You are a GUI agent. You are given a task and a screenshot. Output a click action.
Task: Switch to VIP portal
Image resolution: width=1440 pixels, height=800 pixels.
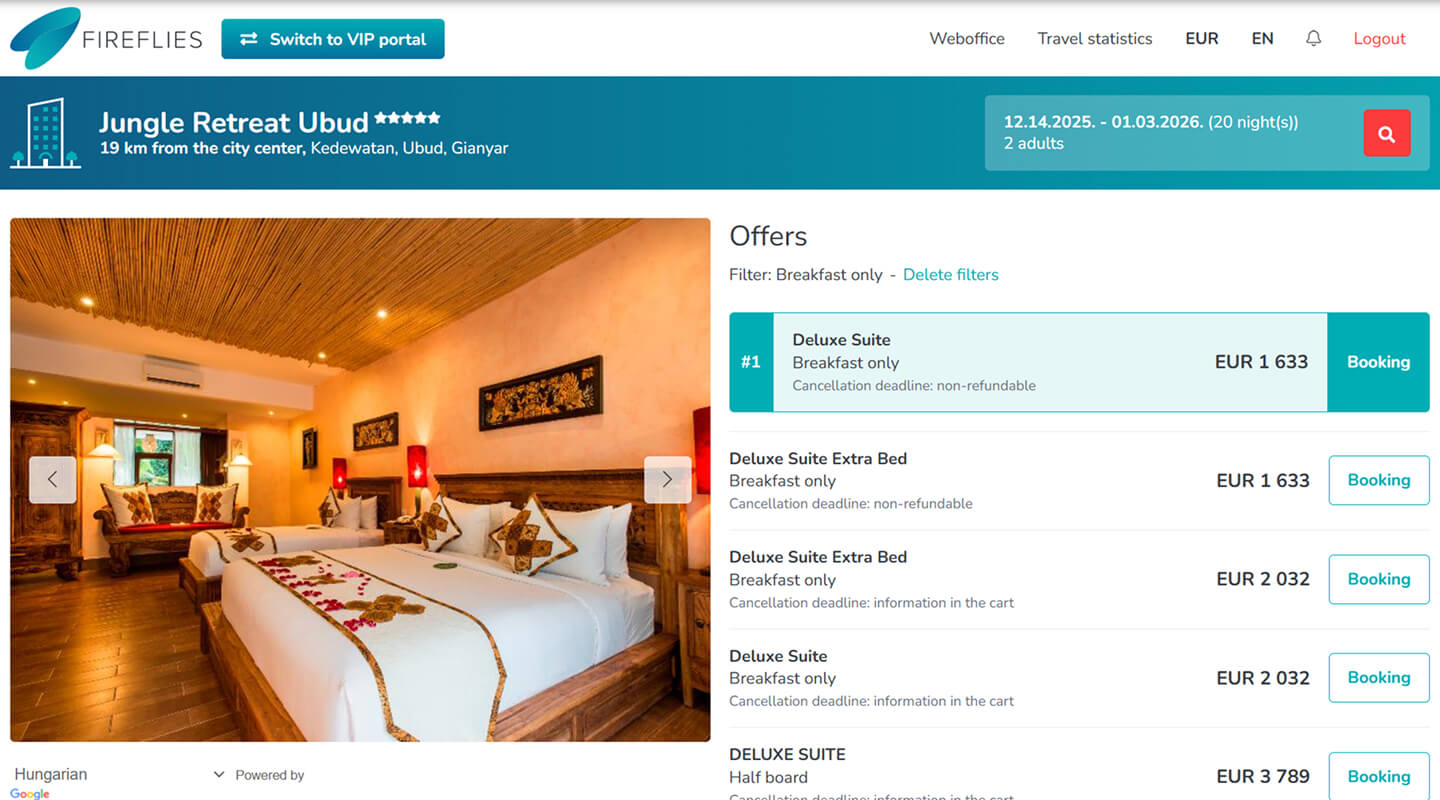click(x=333, y=39)
